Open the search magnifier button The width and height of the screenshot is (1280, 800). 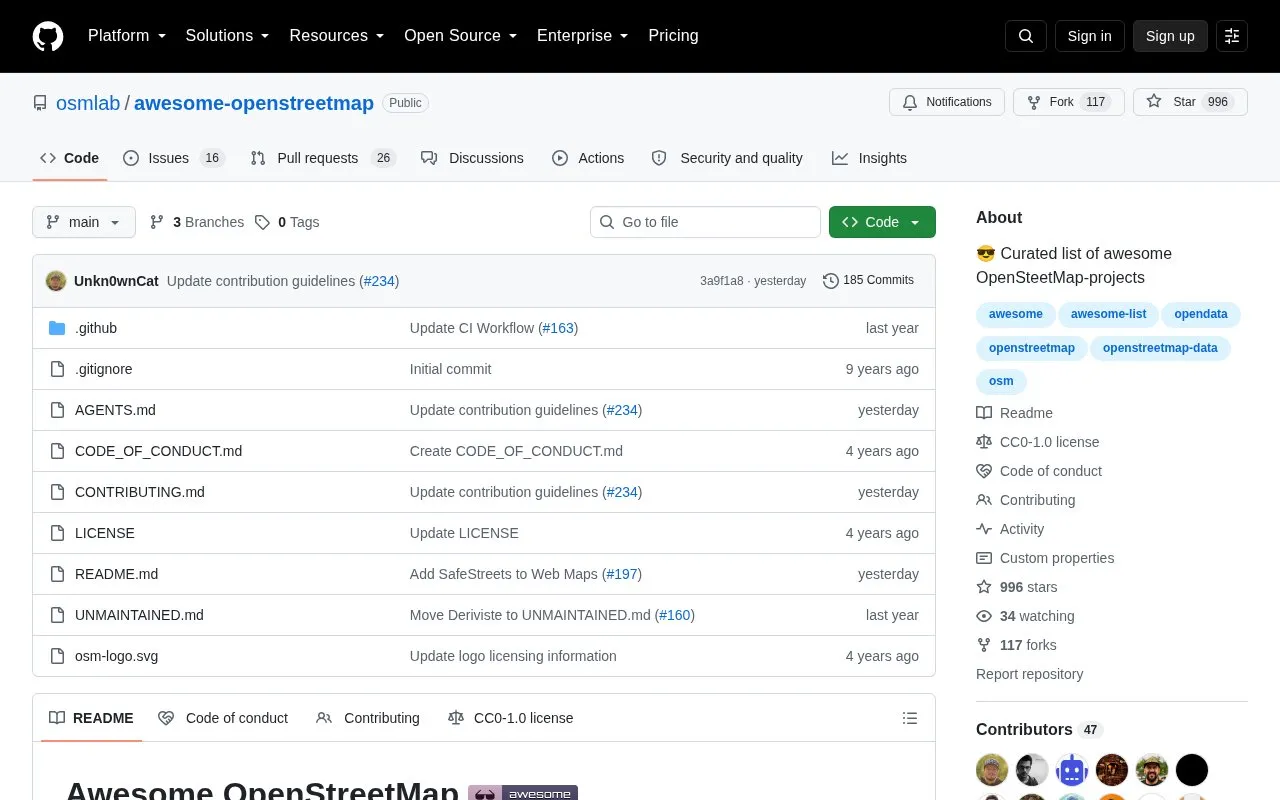[x=1026, y=36]
